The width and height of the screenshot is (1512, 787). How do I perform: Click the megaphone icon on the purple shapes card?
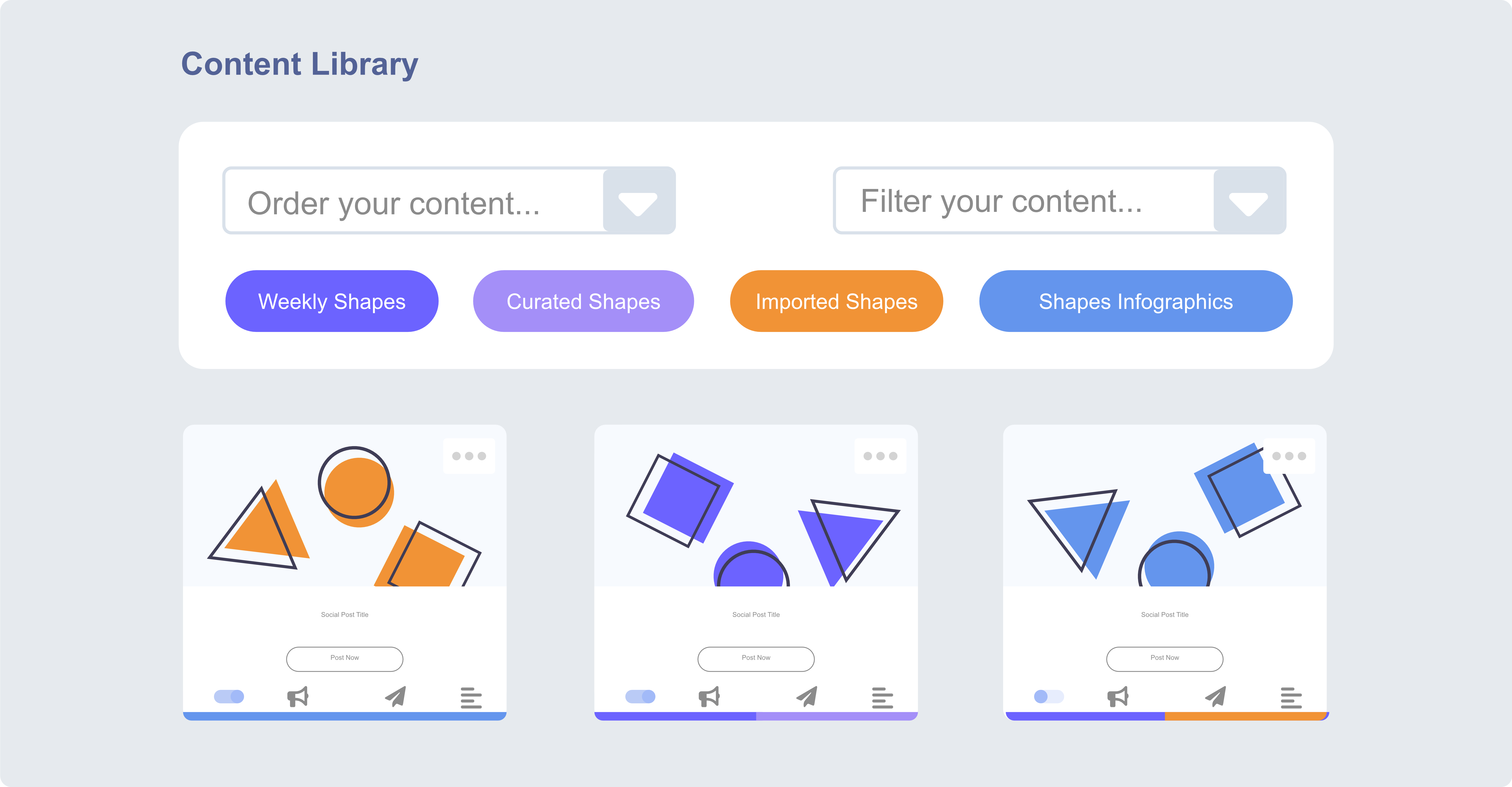(x=709, y=697)
